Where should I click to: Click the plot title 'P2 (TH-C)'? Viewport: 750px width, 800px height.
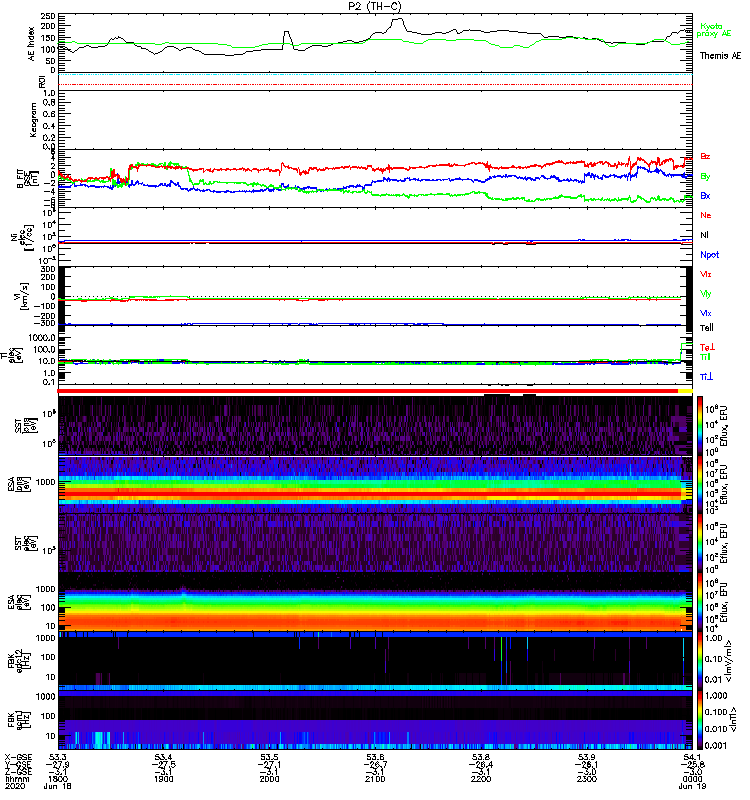pyautogui.click(x=375, y=6)
